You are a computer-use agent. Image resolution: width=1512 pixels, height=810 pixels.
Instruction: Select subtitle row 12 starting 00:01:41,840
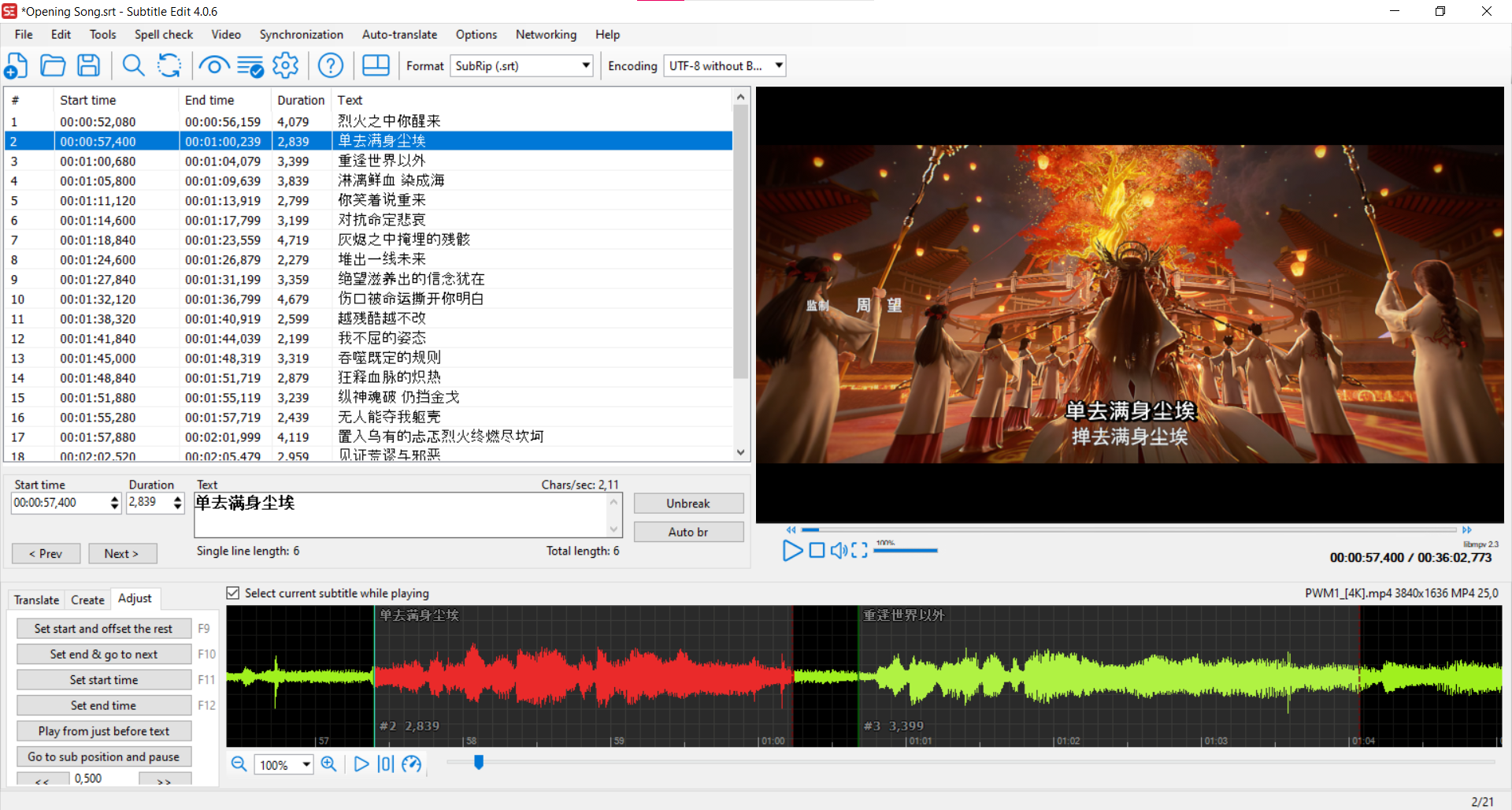click(x=369, y=339)
